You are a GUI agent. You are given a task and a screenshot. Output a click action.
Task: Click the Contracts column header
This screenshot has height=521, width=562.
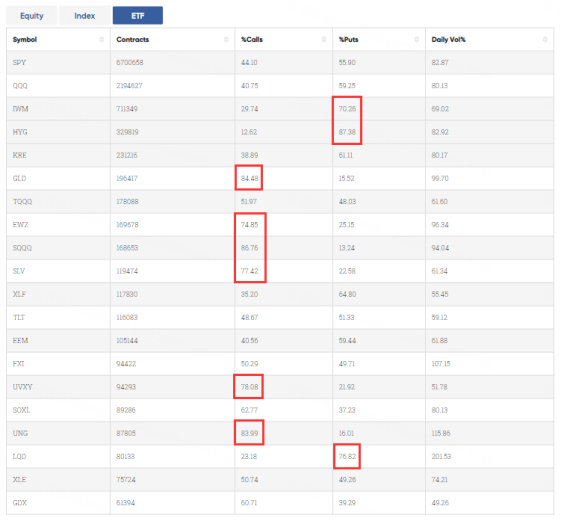tap(173, 39)
